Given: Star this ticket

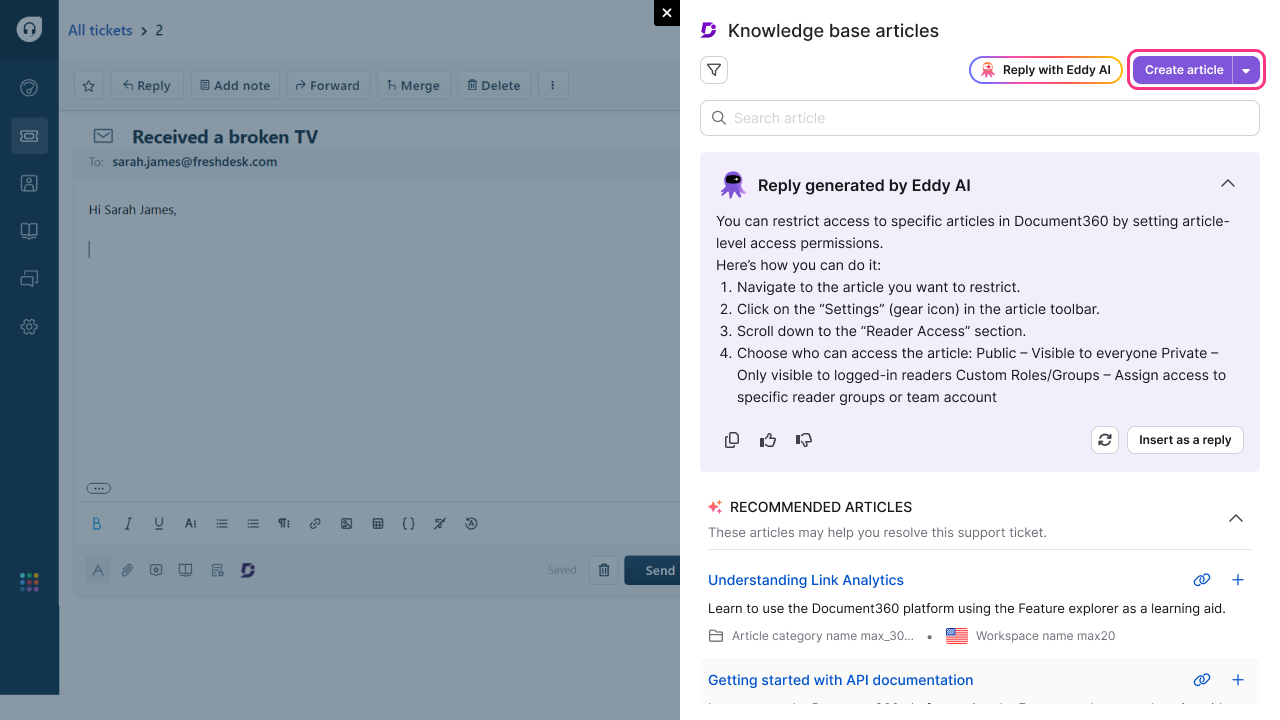Looking at the screenshot, I should click(x=89, y=86).
